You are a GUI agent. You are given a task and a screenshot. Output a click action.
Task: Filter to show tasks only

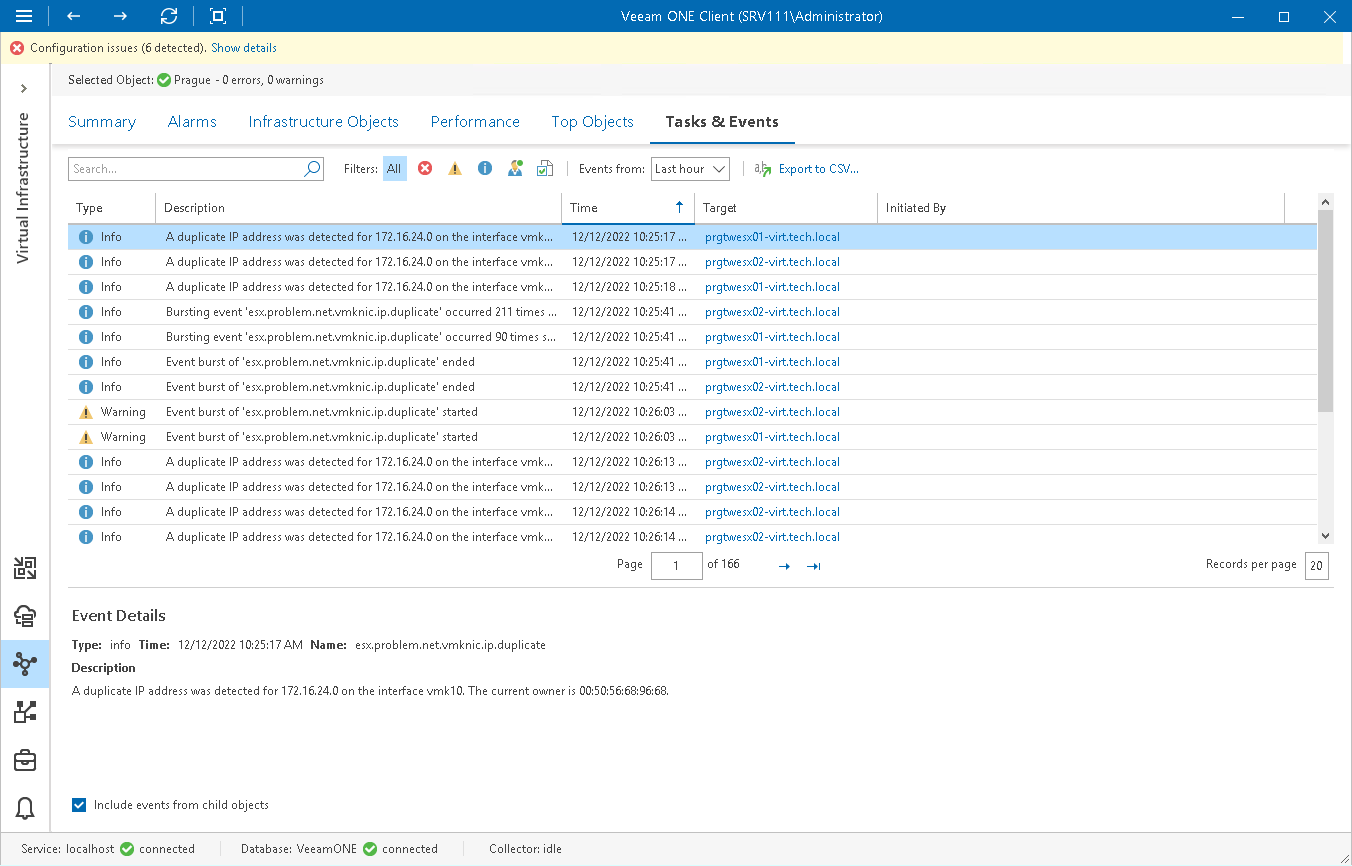click(x=545, y=168)
